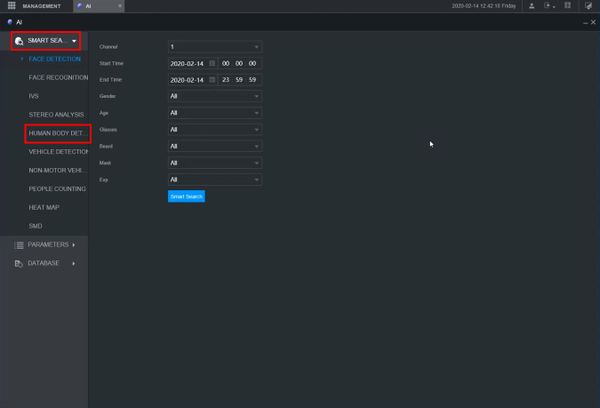Click the user account icon
This screenshot has width=600, height=408.
pyautogui.click(x=532, y=6)
